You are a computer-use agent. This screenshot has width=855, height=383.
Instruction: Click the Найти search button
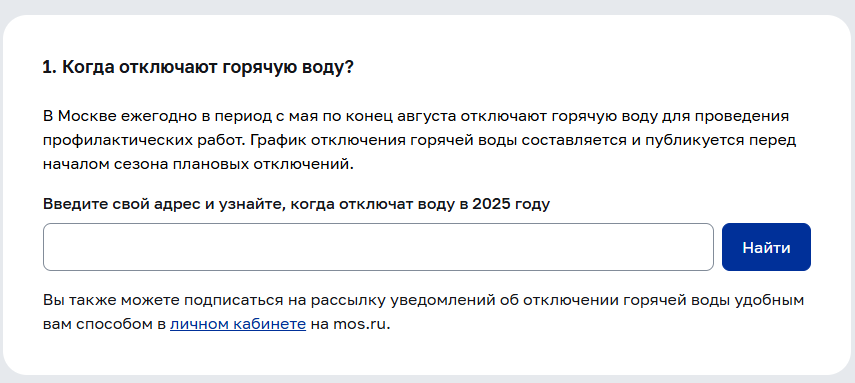(766, 247)
